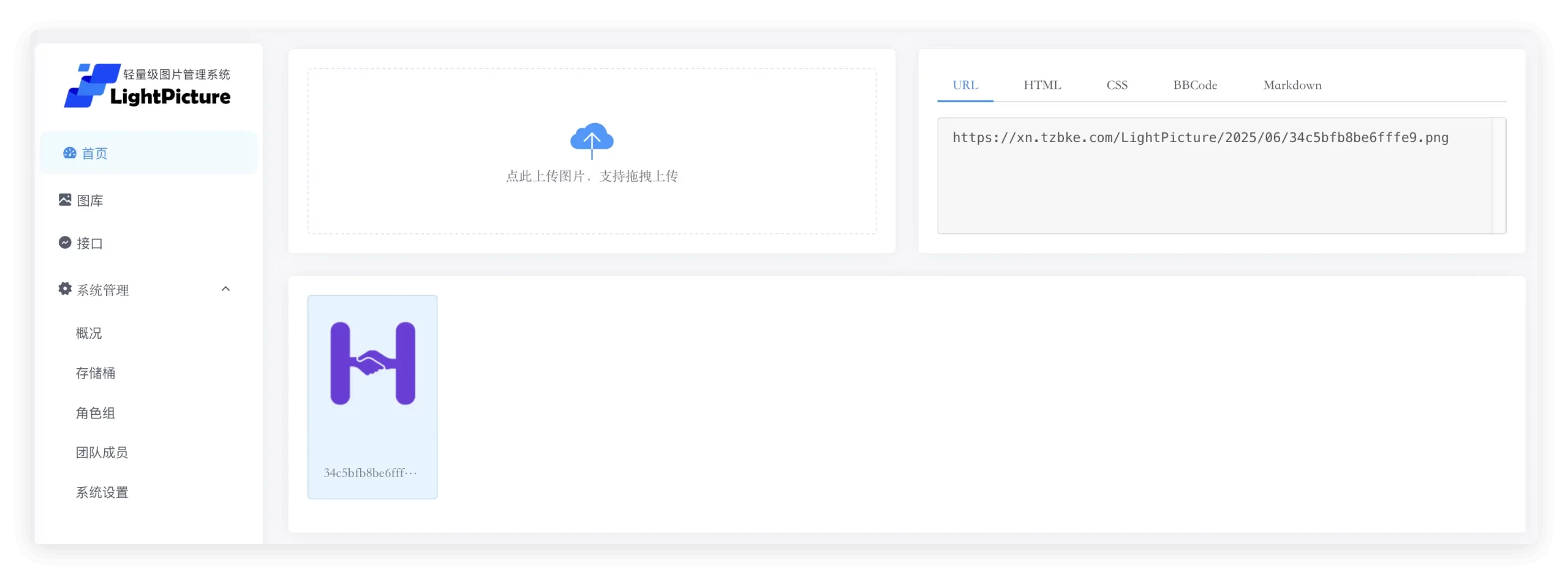Switch to the Markdown tab
This screenshot has width=1568, height=574.
(x=1292, y=85)
